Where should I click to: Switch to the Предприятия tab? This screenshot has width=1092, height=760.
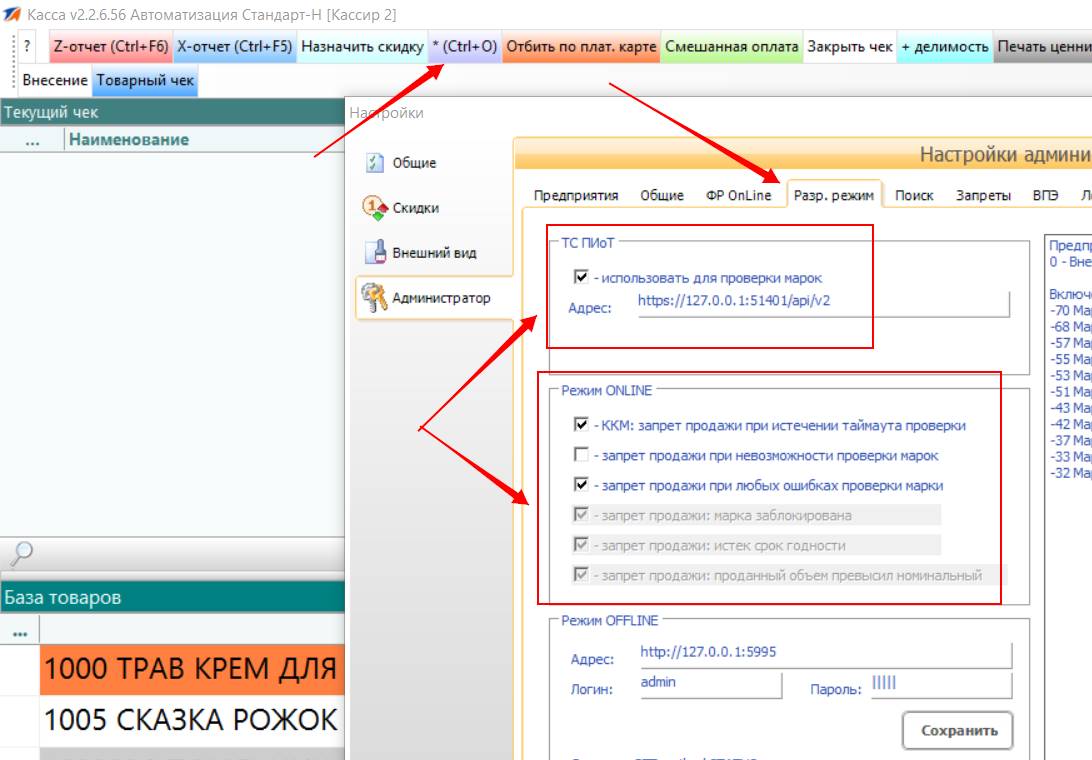pyautogui.click(x=576, y=196)
